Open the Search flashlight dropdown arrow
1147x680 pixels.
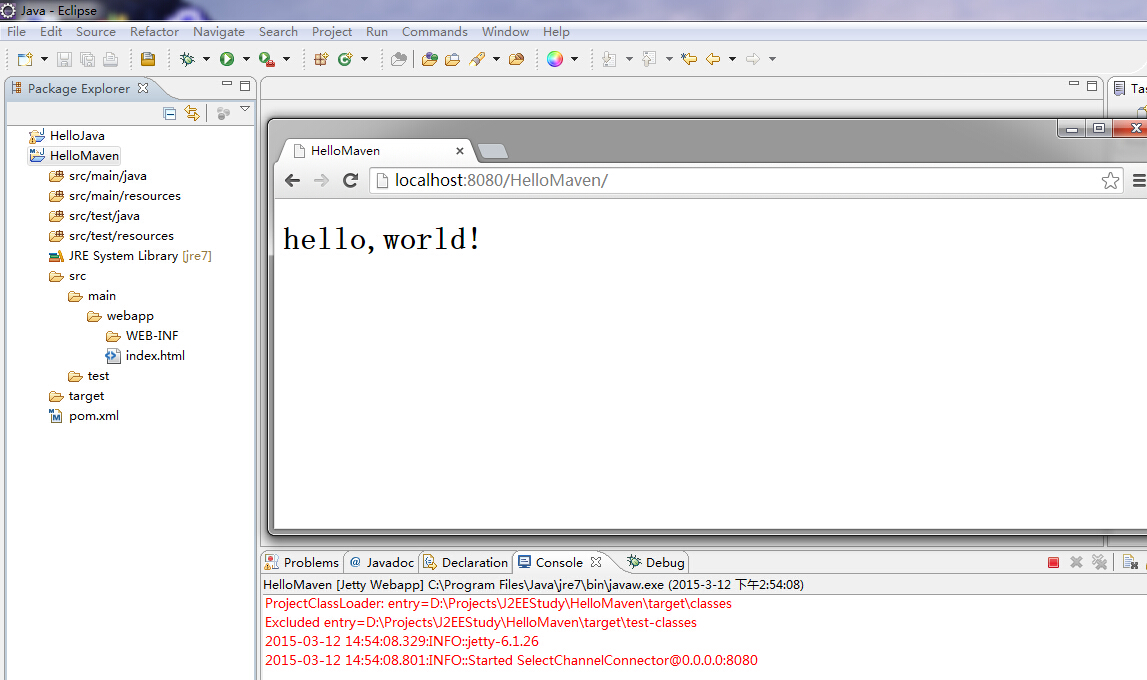click(x=496, y=59)
